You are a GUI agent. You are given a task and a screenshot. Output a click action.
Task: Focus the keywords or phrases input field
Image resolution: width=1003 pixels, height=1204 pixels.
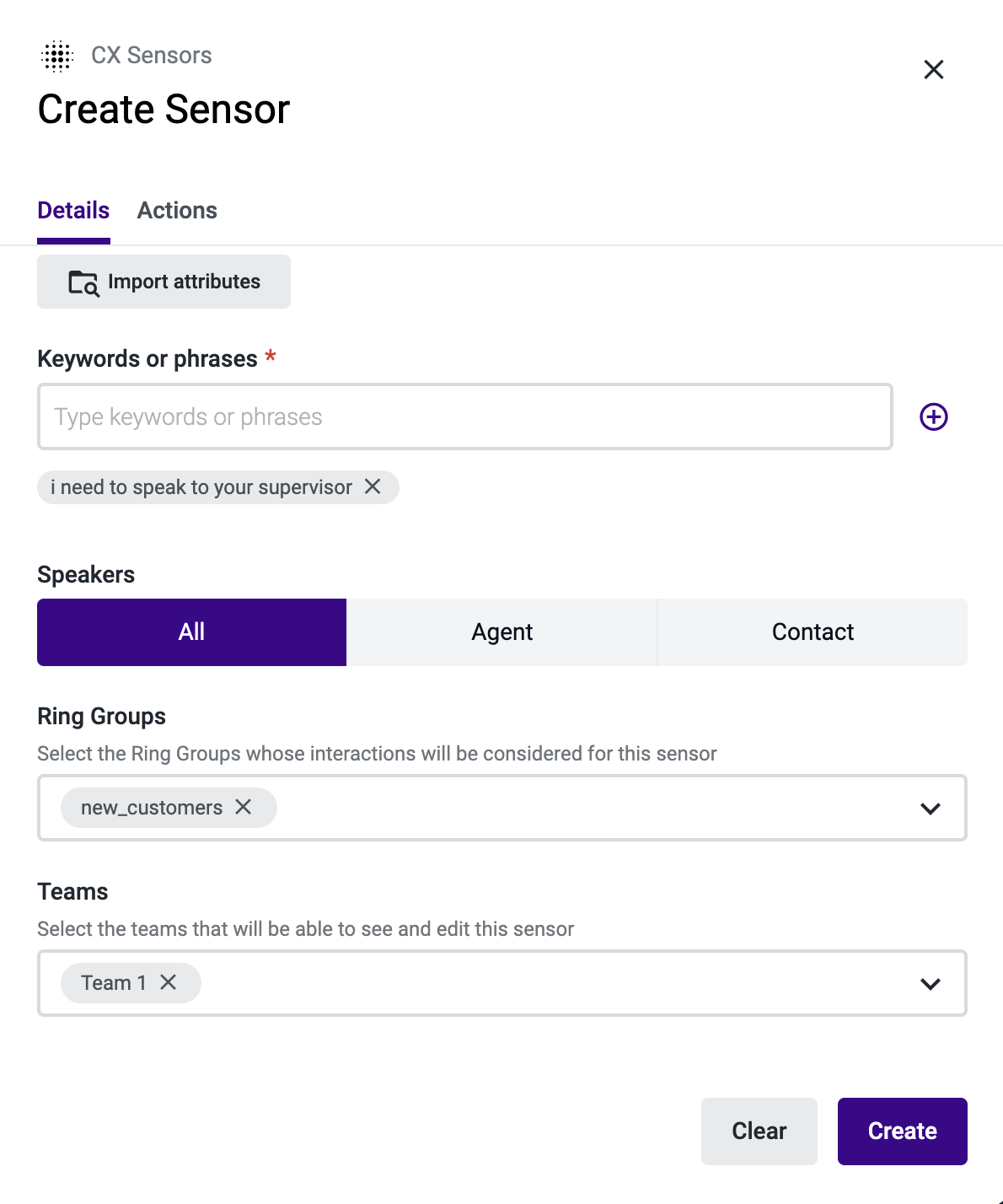coord(465,417)
